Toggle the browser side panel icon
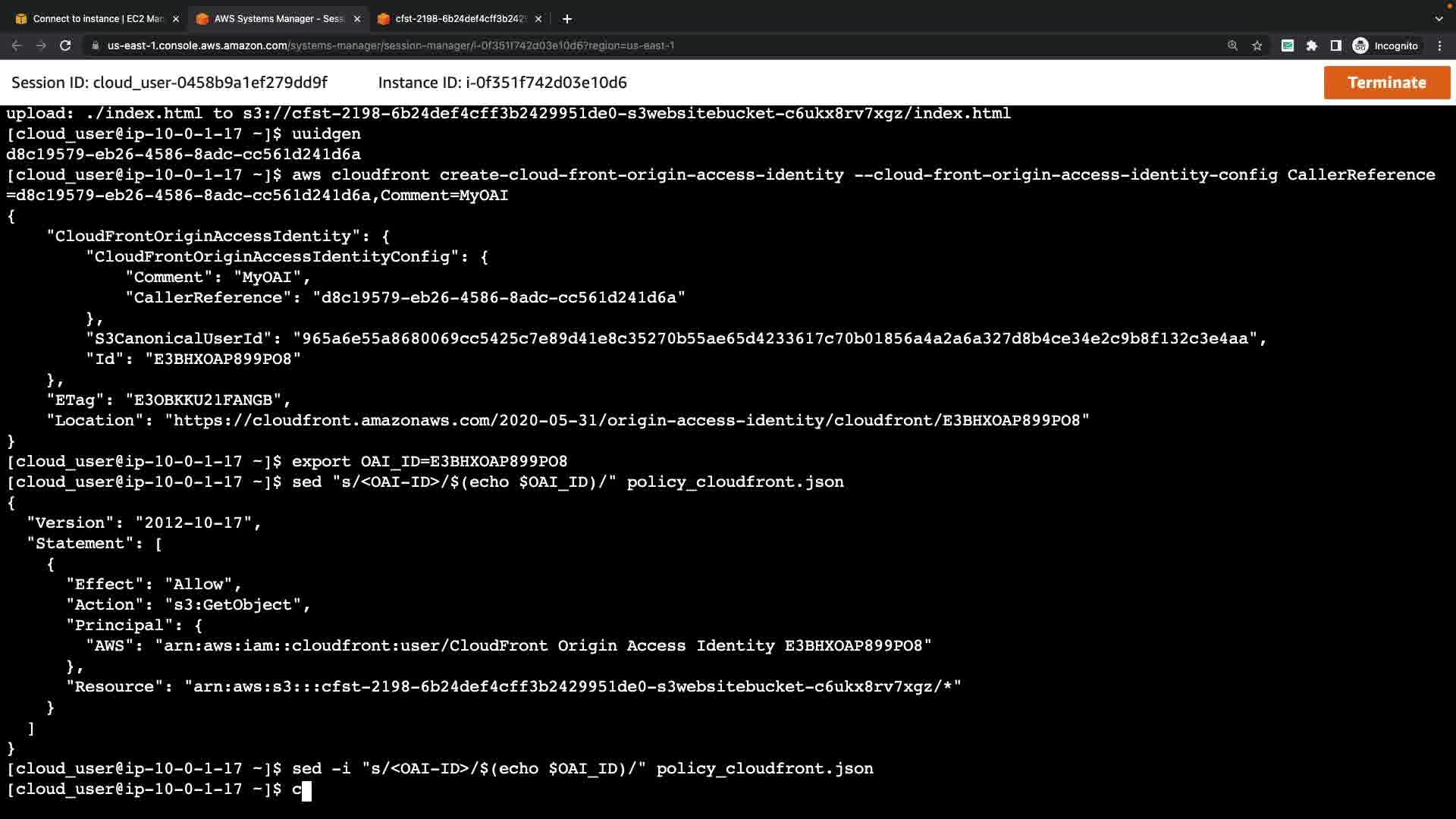 click(1336, 45)
